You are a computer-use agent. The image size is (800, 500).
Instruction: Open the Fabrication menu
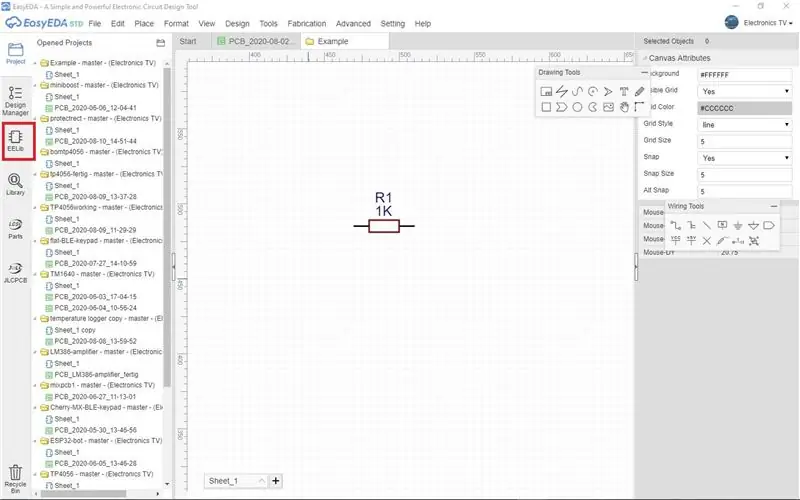point(307,23)
